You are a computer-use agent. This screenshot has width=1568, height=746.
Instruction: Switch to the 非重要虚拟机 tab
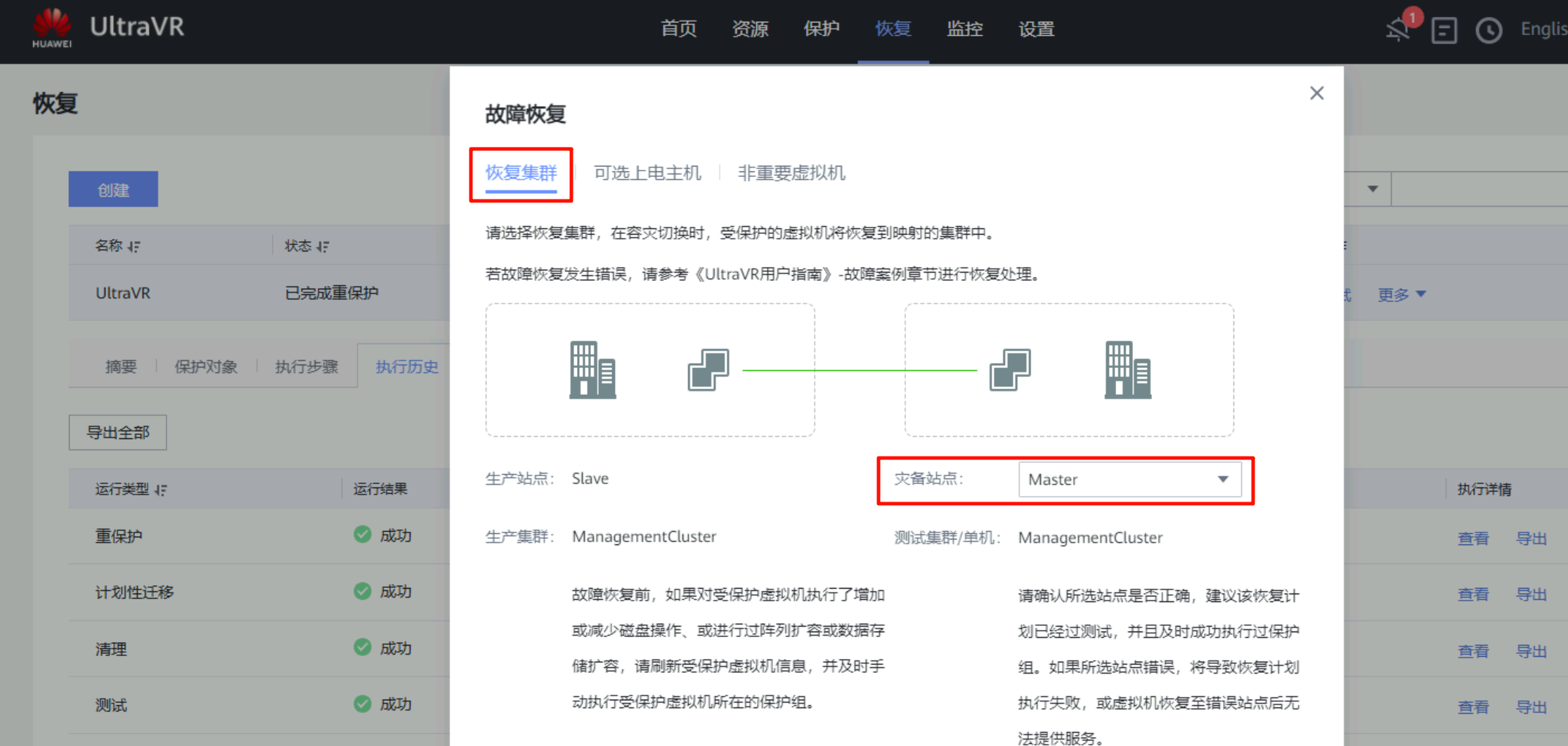pyautogui.click(x=791, y=174)
